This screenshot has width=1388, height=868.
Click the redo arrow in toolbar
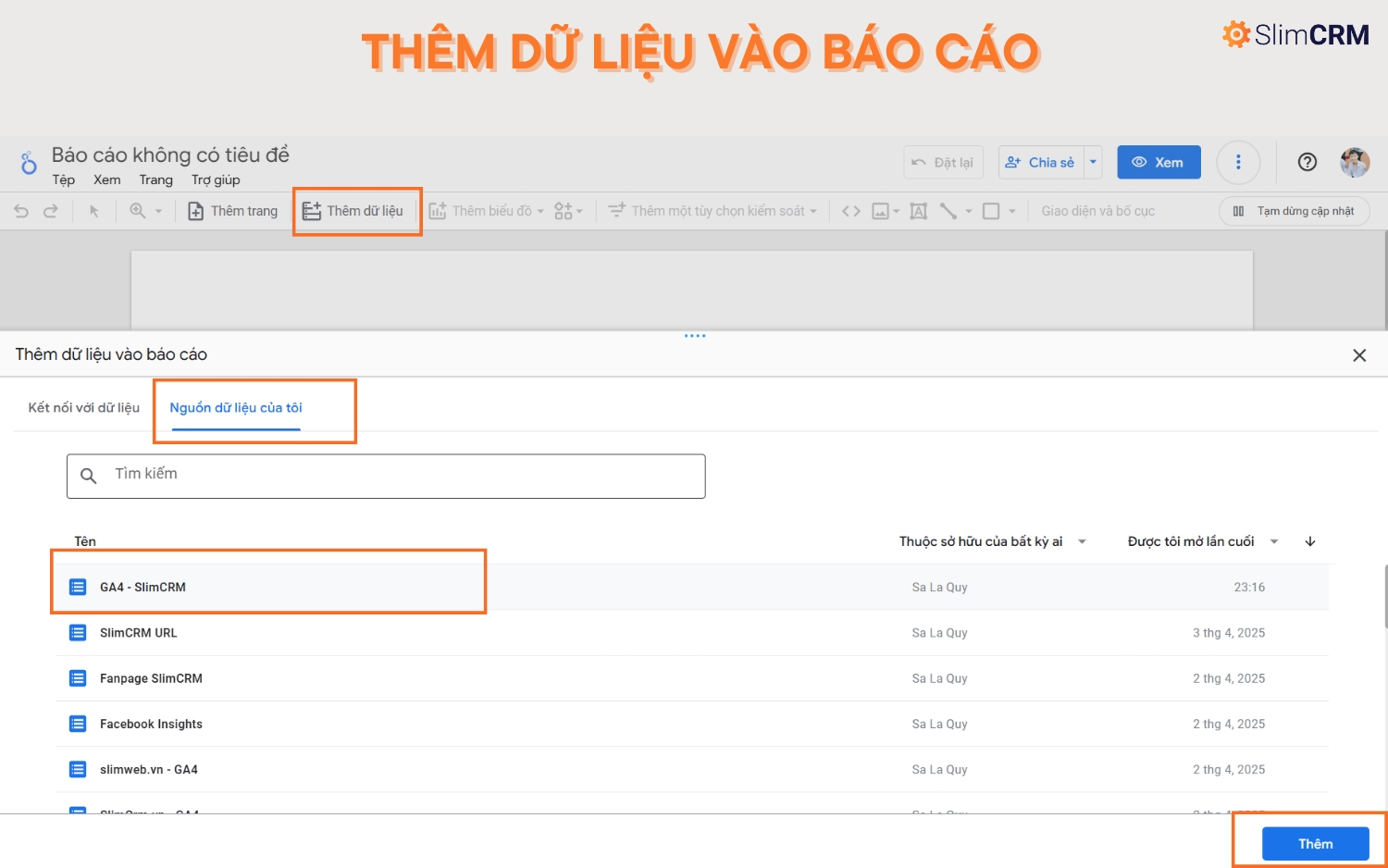tap(51, 211)
